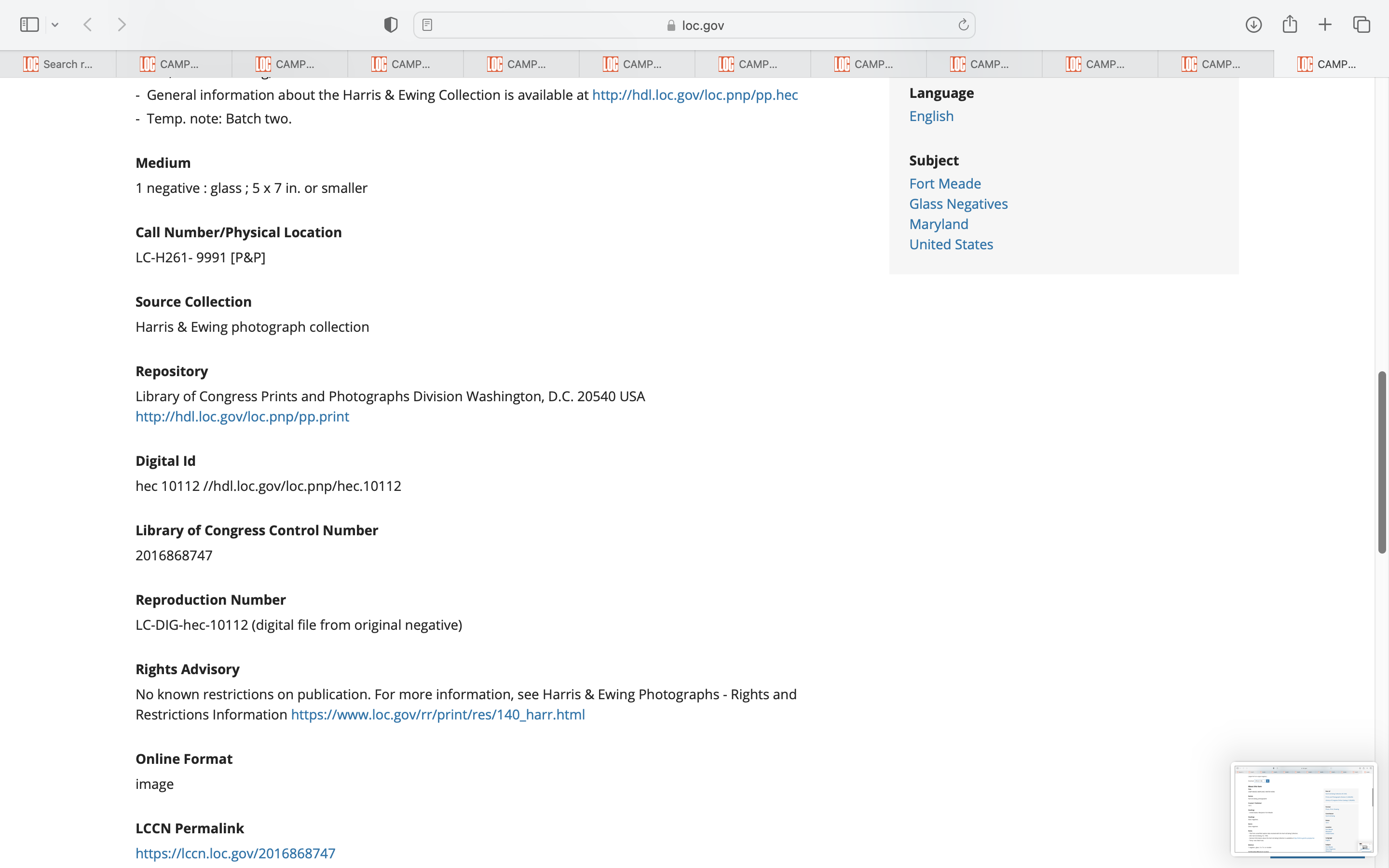Click the vertical page scrollbar thumb
This screenshot has height=868, width=1389.
[1382, 462]
